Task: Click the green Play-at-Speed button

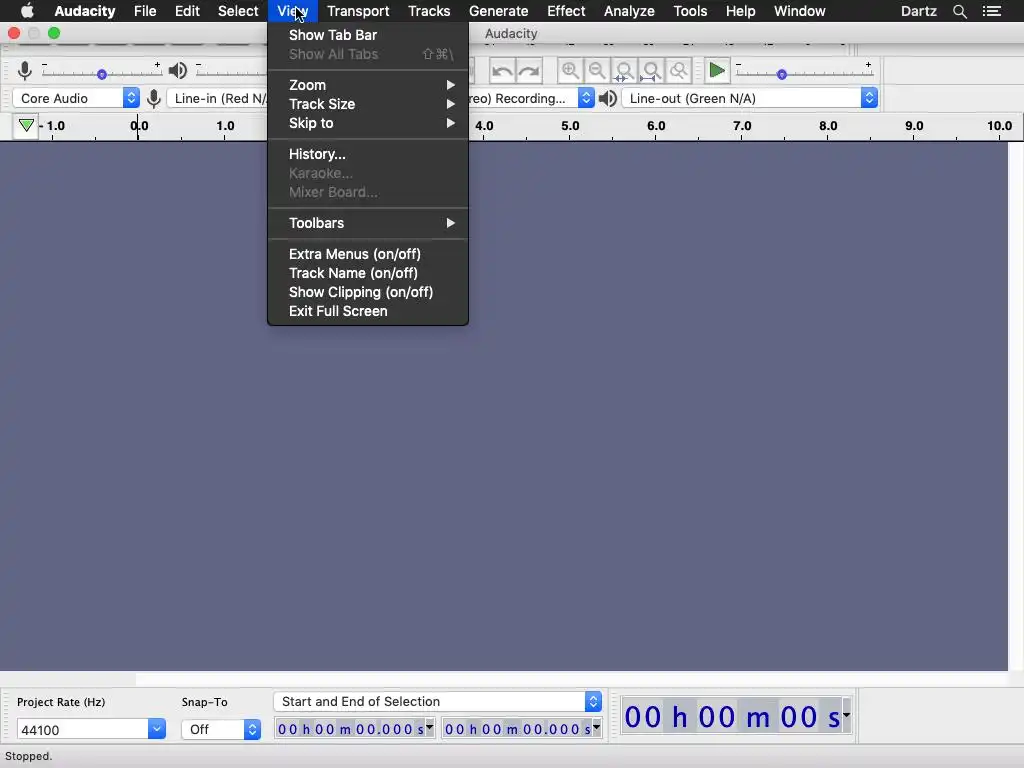Action: click(x=717, y=70)
